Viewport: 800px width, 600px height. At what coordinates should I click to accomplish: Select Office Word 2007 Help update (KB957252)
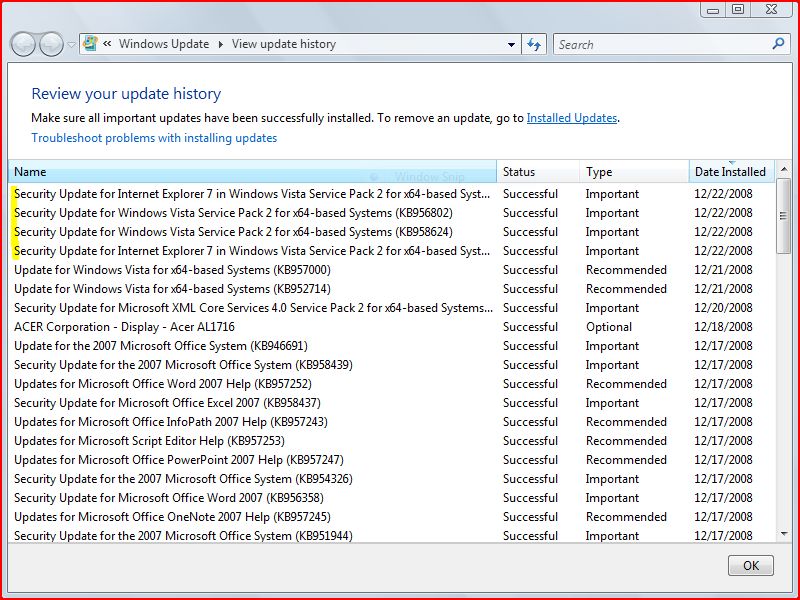(392, 384)
